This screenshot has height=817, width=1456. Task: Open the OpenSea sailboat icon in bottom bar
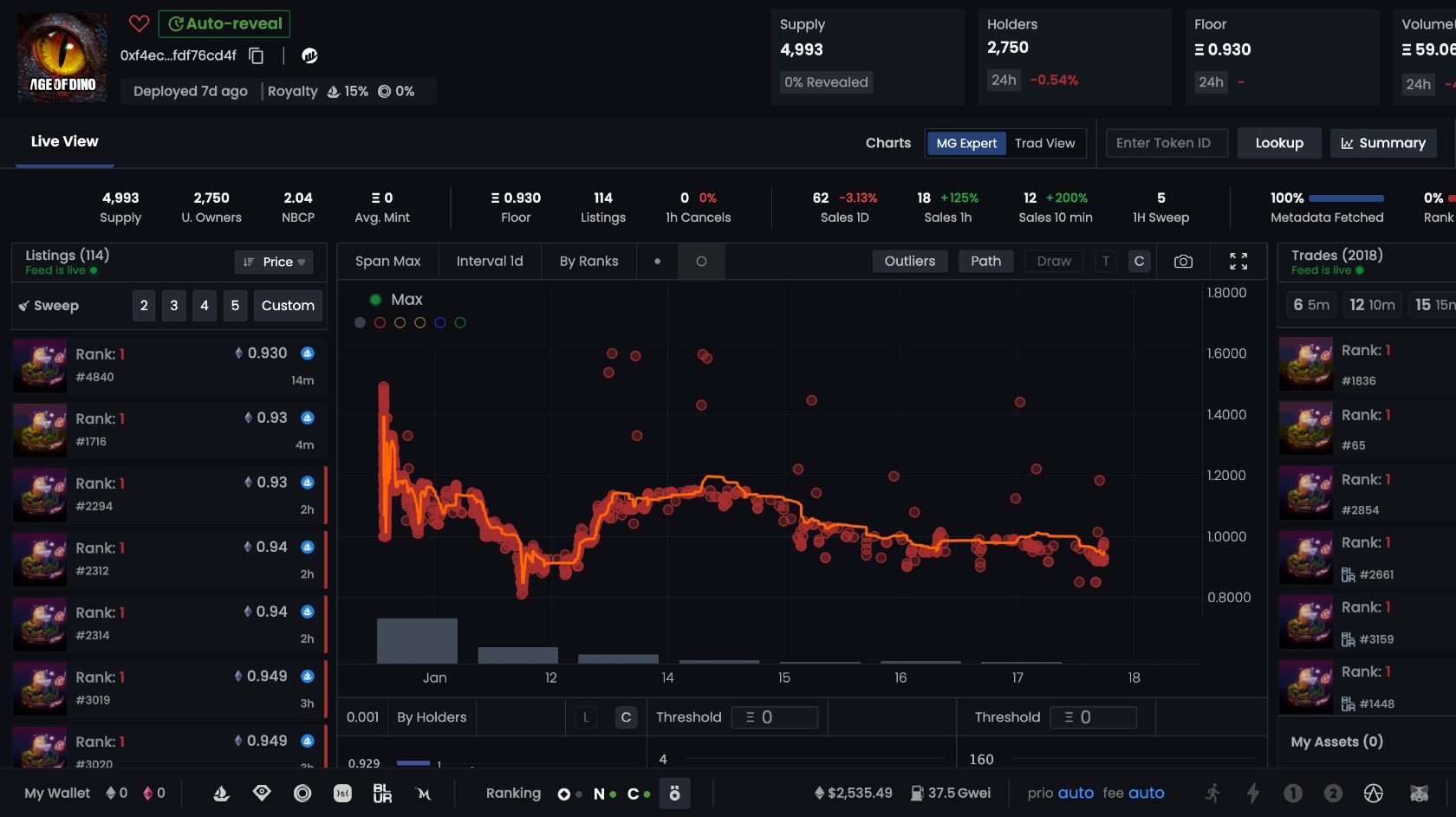click(x=221, y=793)
